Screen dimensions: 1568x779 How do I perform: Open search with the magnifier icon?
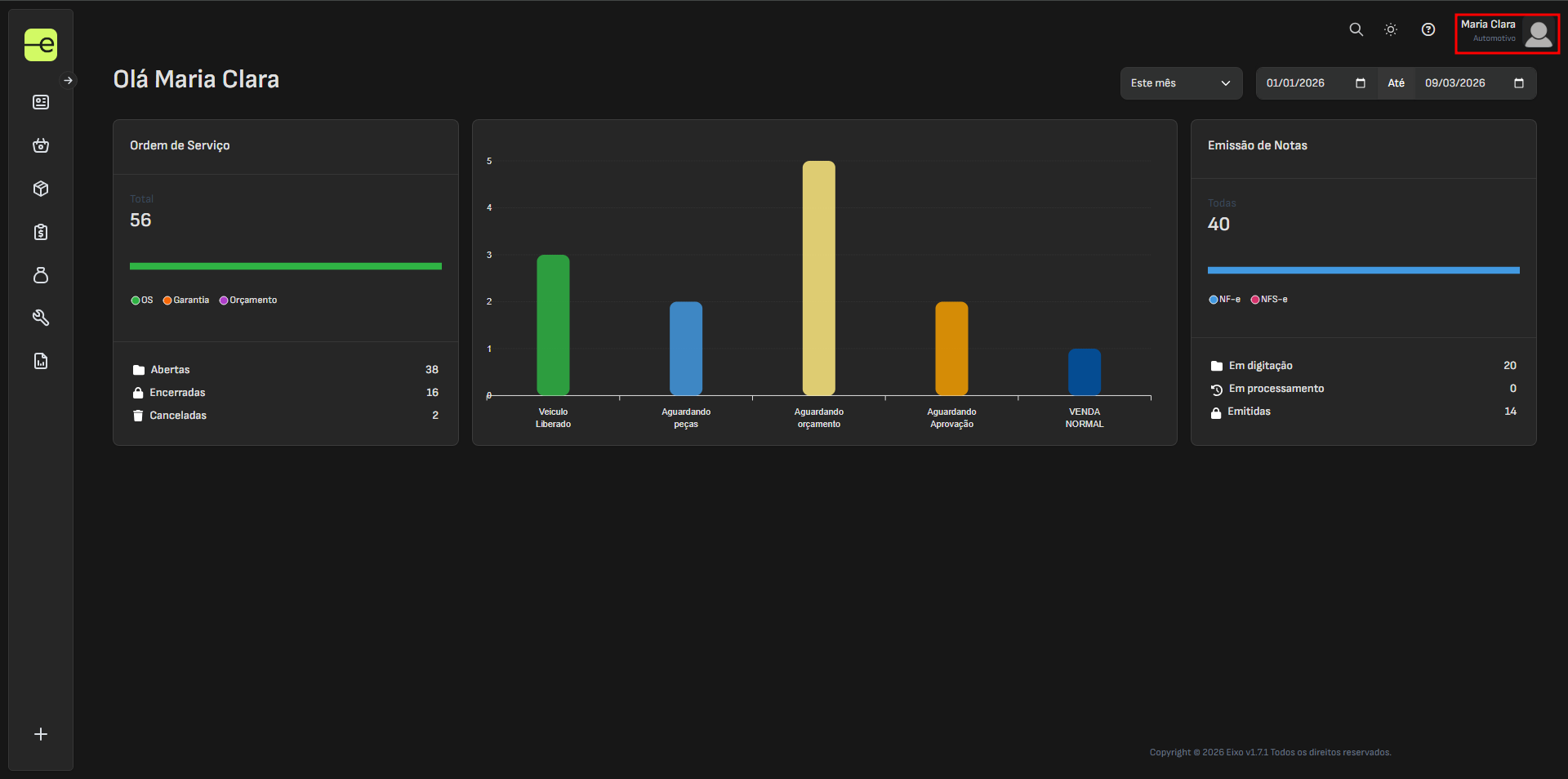click(x=1356, y=29)
